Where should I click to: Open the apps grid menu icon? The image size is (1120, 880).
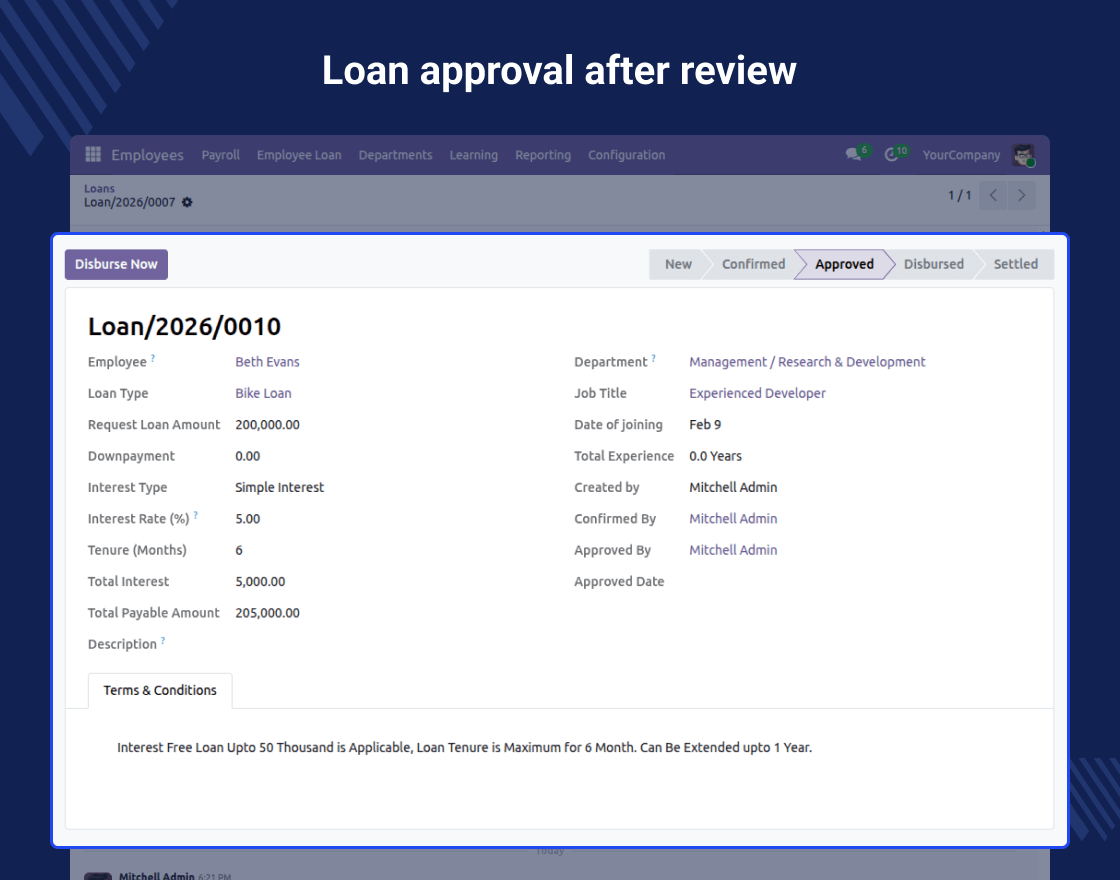(x=93, y=154)
